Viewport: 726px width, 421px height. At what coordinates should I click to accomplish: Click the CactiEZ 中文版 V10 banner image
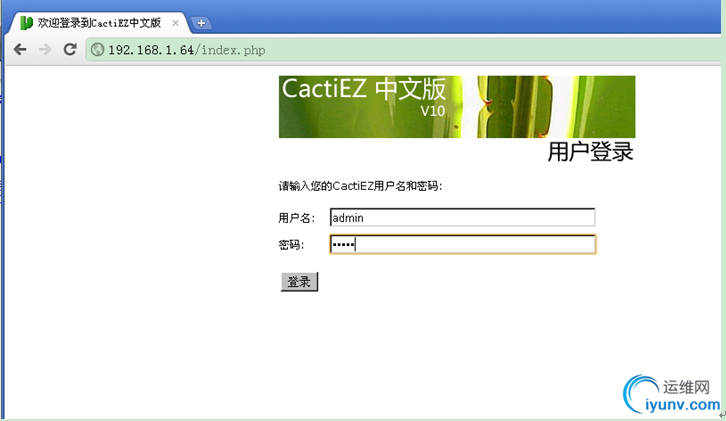click(457, 107)
